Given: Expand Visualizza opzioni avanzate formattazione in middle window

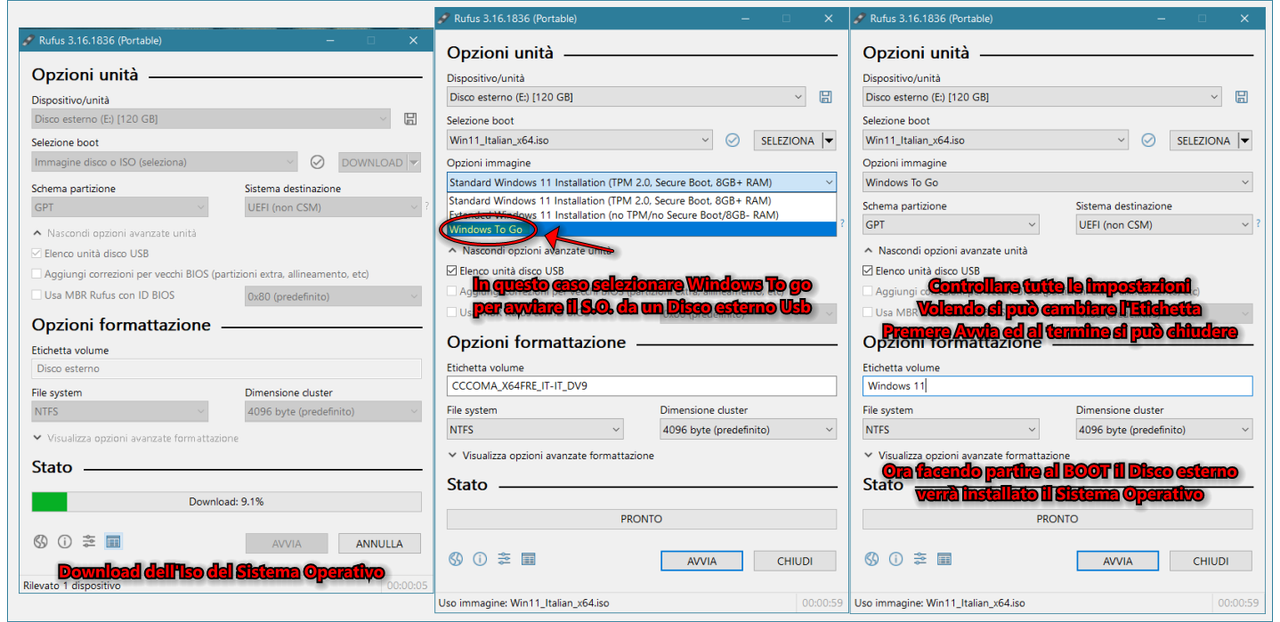Looking at the screenshot, I should pos(550,455).
